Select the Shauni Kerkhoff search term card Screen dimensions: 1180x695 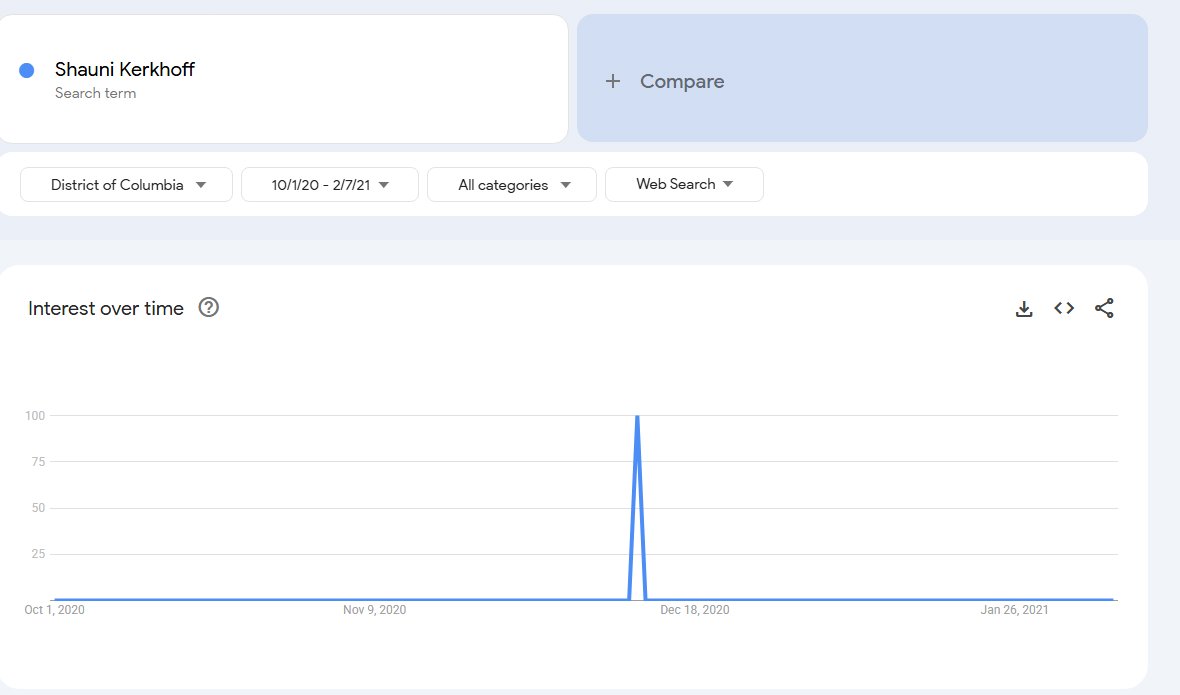[x=283, y=78]
